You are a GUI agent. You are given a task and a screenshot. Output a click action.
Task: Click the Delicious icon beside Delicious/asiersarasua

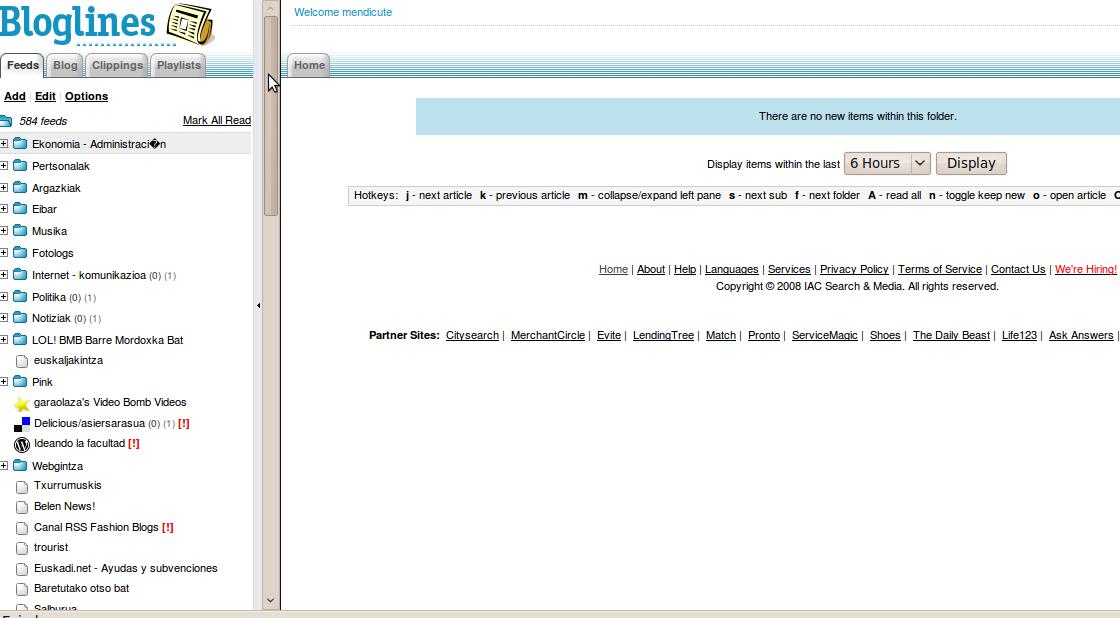[x=21, y=424]
